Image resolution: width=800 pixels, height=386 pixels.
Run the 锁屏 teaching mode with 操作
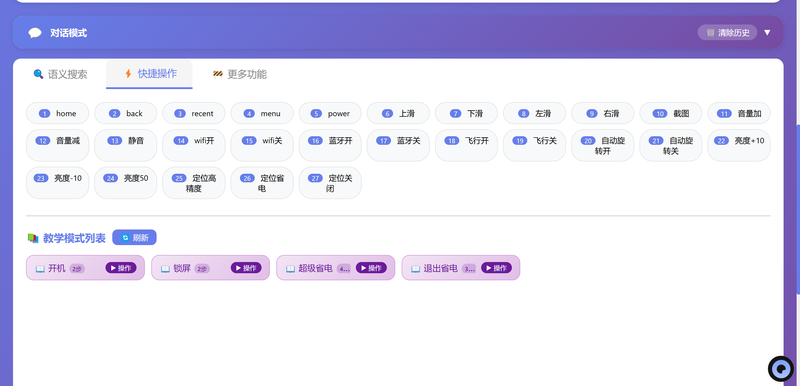pyautogui.click(x=246, y=268)
